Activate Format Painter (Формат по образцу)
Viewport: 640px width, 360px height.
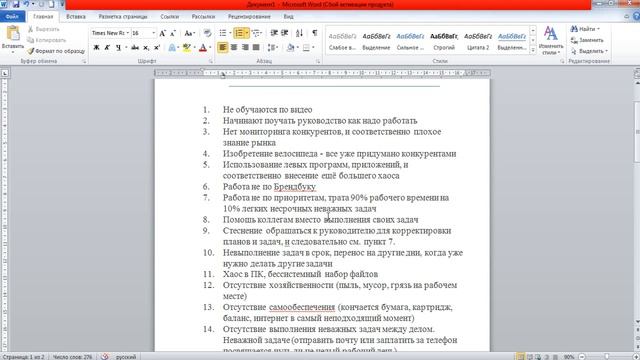pyautogui.click(x=56, y=51)
